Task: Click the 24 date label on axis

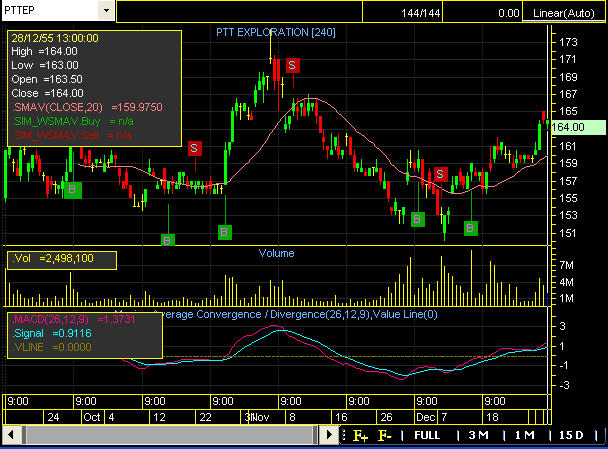Action: pyautogui.click(x=53, y=417)
